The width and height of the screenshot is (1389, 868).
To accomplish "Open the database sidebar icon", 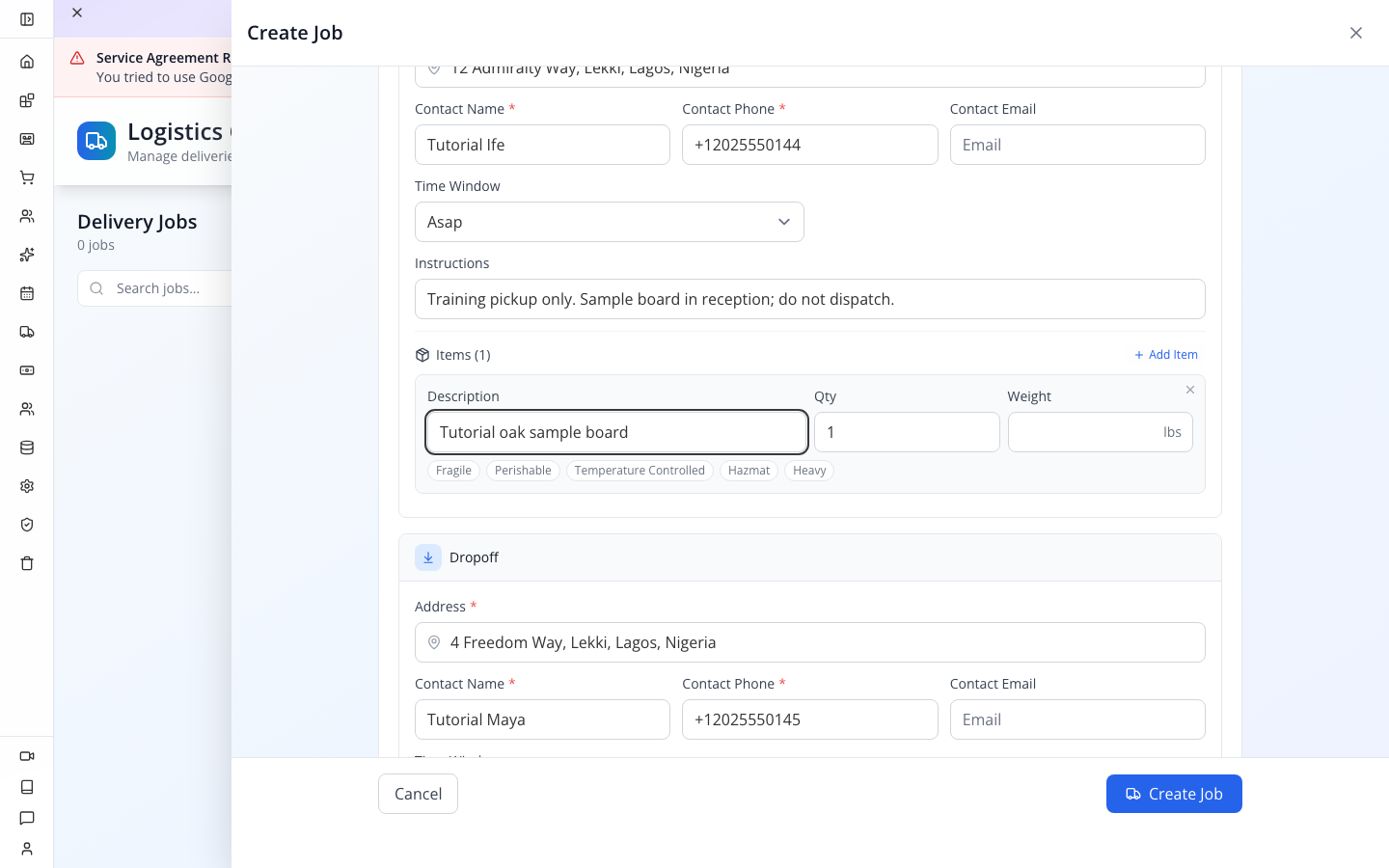I will click(27, 448).
